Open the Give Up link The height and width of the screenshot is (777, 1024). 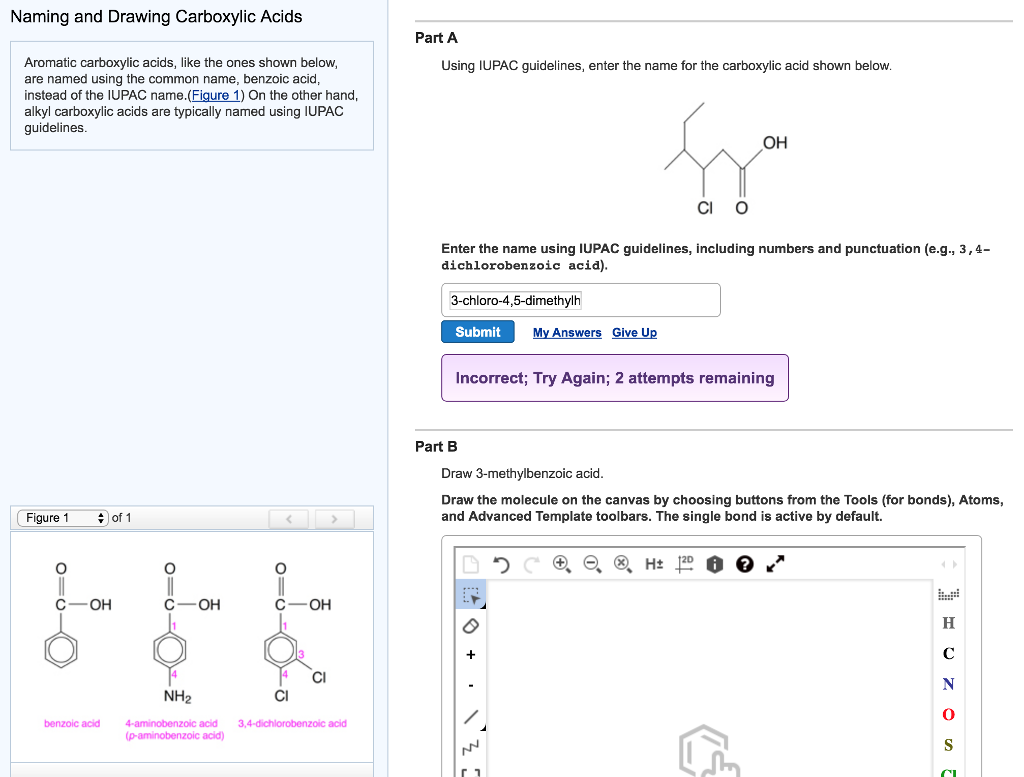[634, 332]
